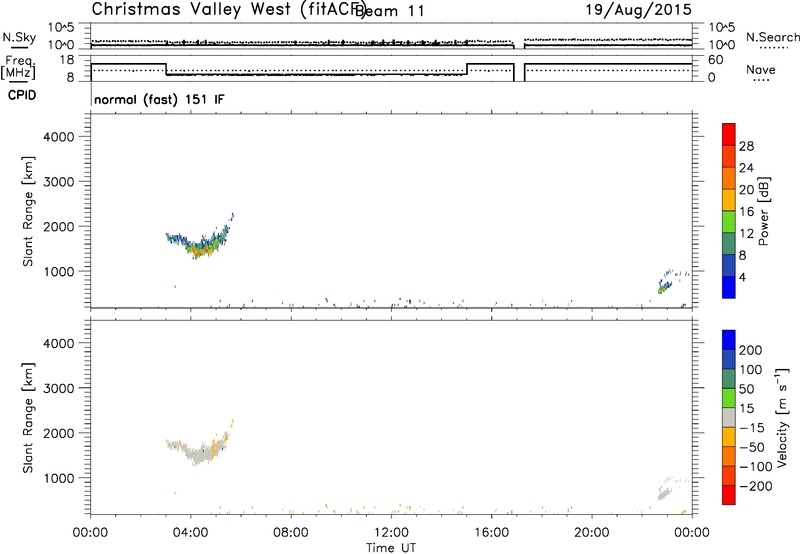
Task: Click the frequency step-down line at 03:00
Action: [166, 69]
